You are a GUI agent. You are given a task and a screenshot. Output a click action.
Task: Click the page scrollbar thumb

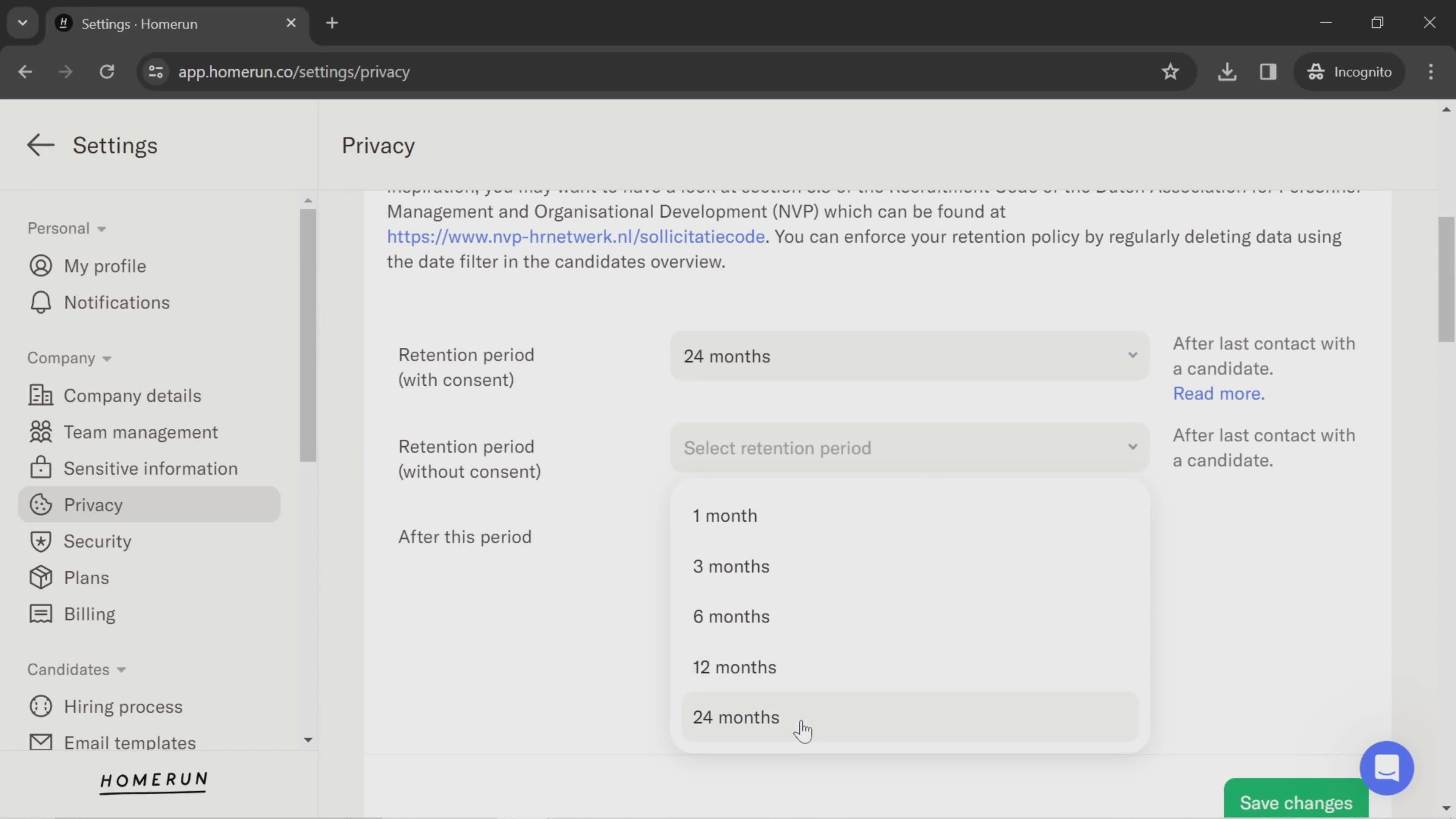pyautogui.click(x=1446, y=279)
